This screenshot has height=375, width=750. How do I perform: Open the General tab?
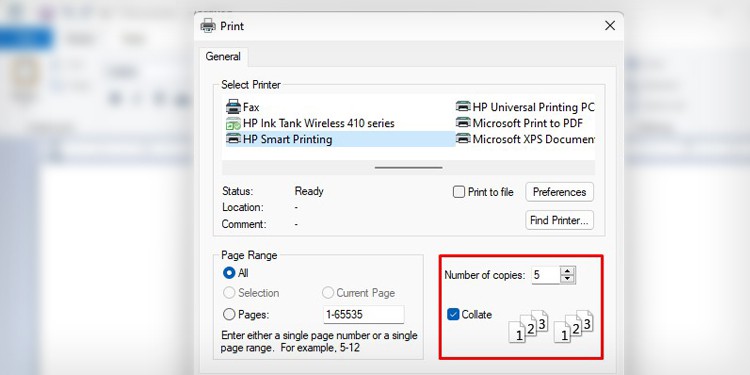(x=223, y=56)
